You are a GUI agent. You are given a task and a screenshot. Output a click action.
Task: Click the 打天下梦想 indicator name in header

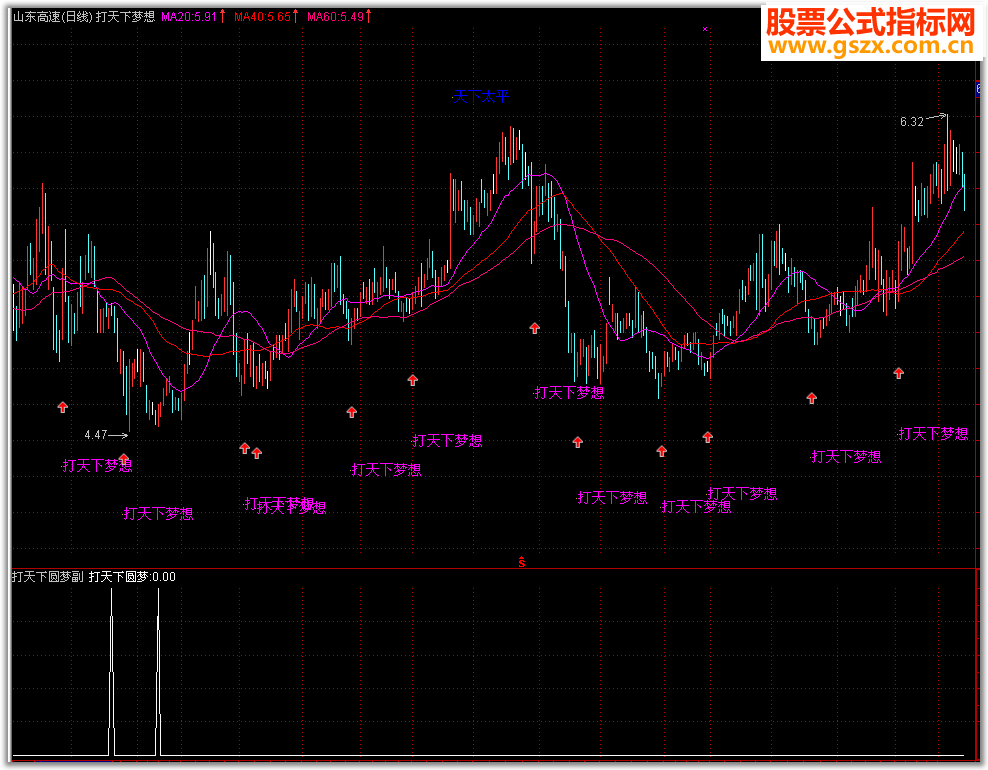125,17
